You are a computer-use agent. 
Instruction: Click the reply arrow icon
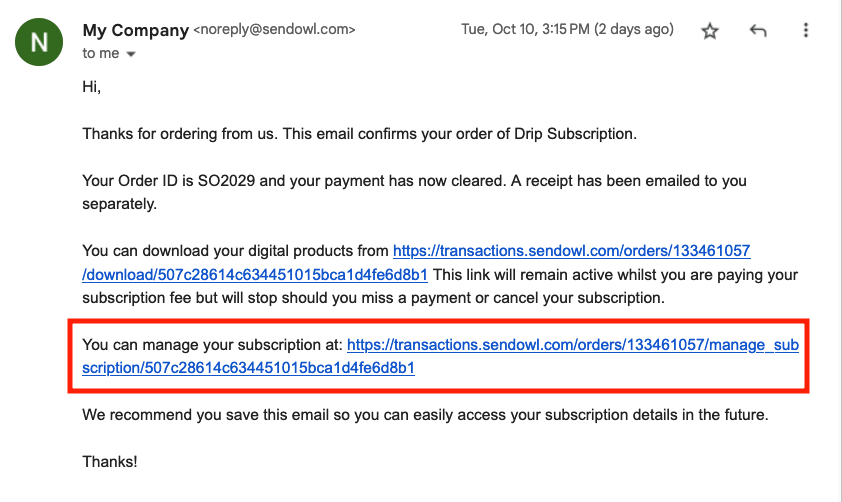click(758, 31)
